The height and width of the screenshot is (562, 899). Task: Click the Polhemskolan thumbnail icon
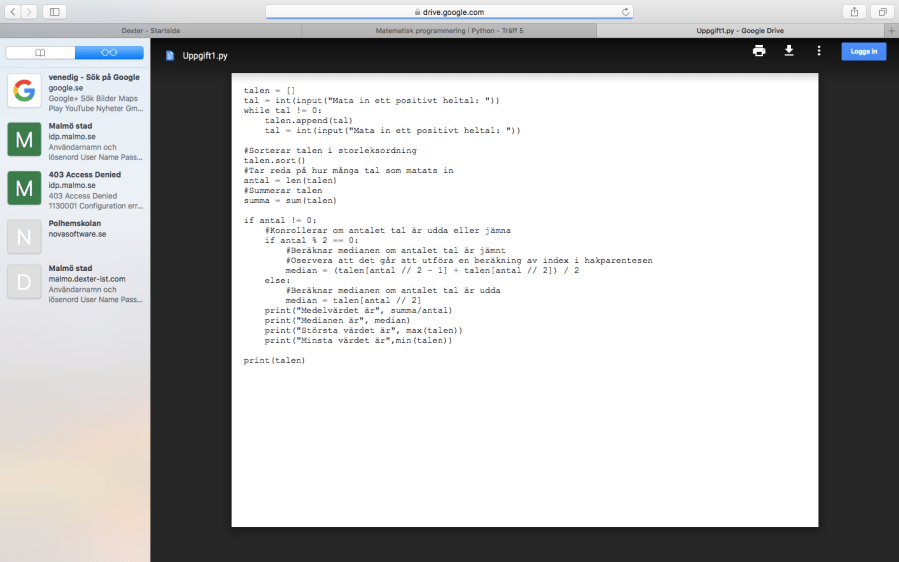tap(24, 236)
